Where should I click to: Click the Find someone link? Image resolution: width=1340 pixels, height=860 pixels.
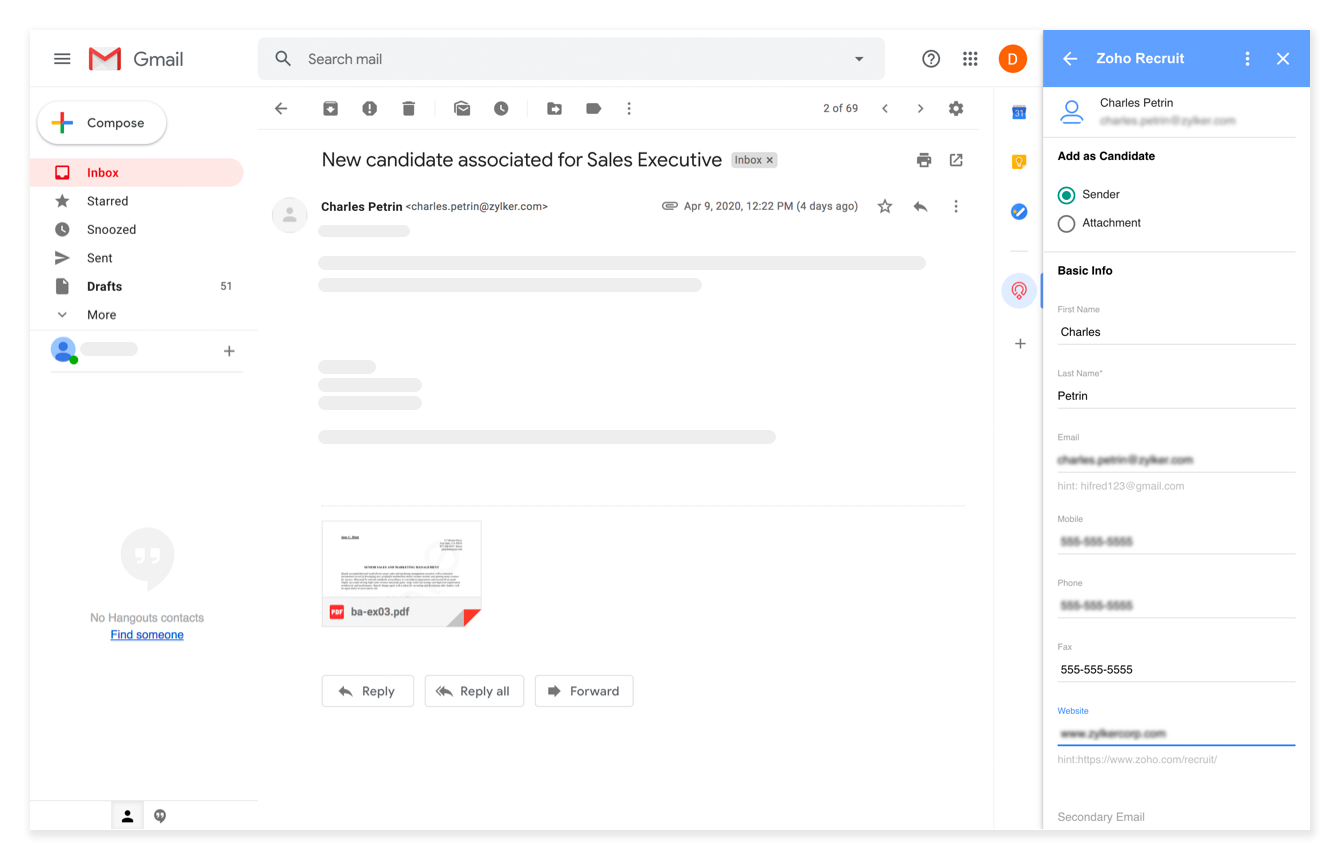coord(147,635)
